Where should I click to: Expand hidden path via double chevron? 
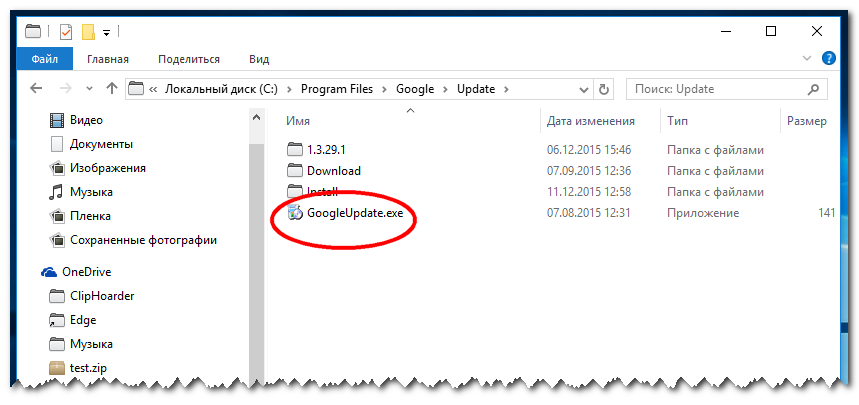pos(153,89)
